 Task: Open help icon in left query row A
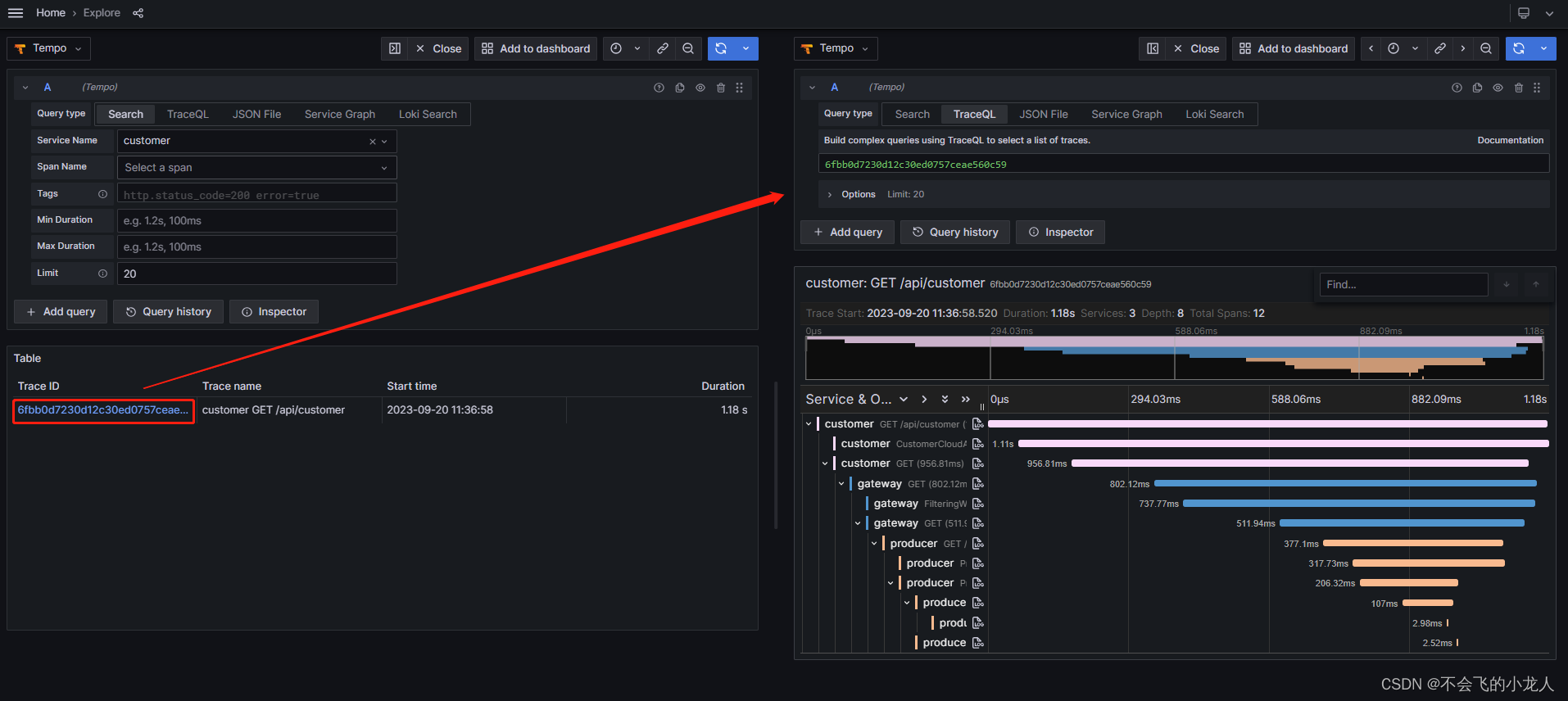(659, 88)
